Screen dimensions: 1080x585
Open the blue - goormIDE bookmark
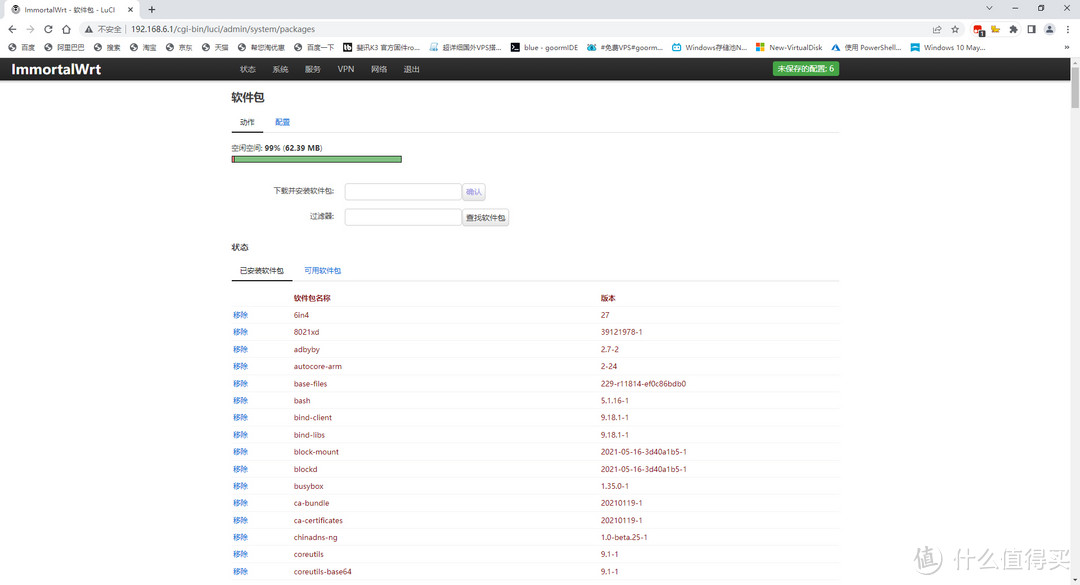coord(544,47)
